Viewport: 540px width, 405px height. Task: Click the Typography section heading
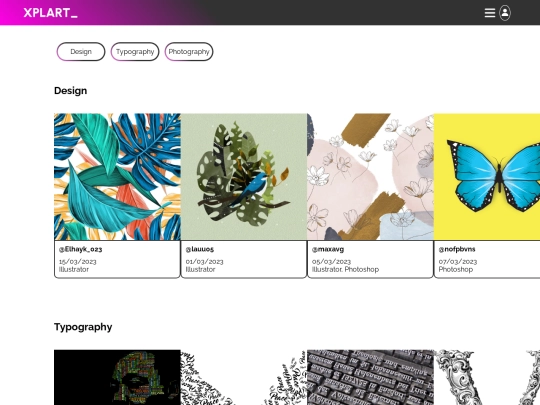[83, 327]
